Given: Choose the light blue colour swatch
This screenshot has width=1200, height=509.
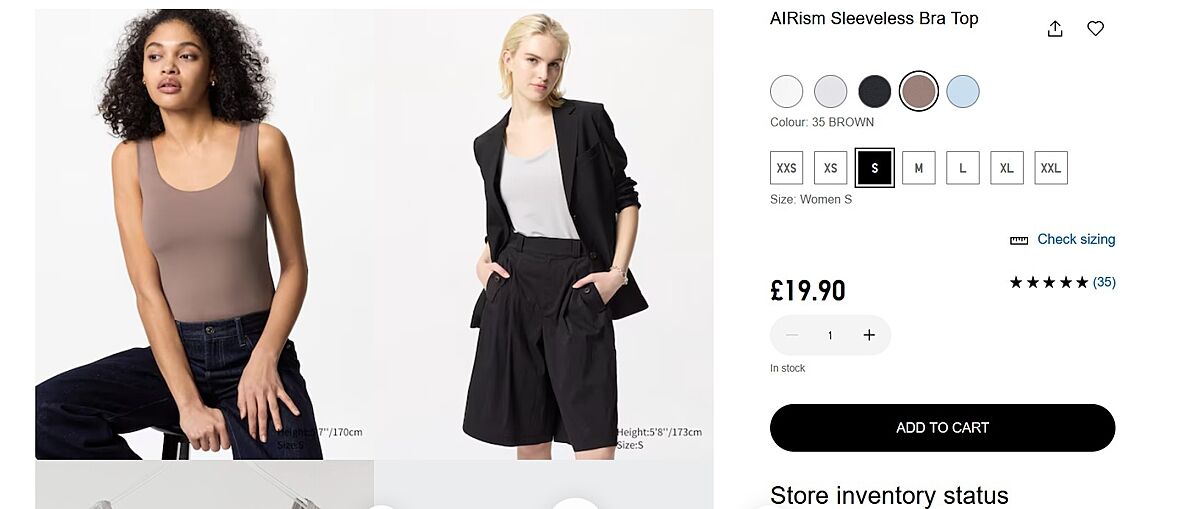Looking at the screenshot, I should pyautogui.click(x=962, y=92).
